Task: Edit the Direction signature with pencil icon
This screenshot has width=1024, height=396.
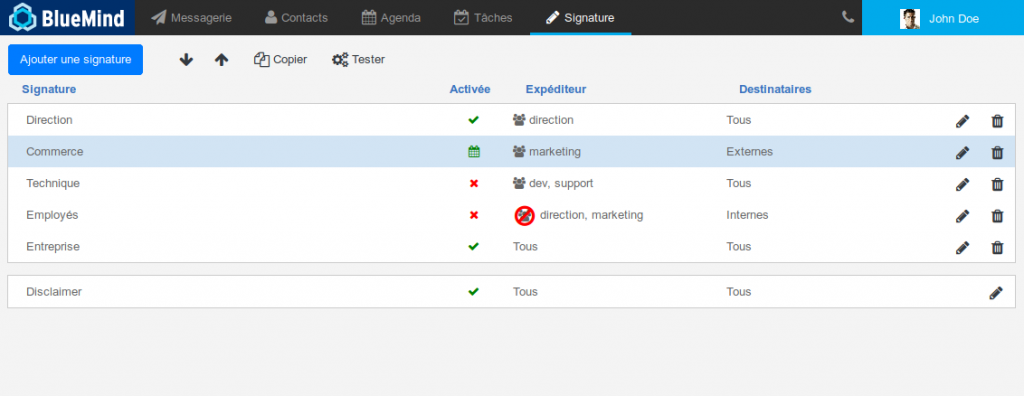Action: (x=962, y=121)
